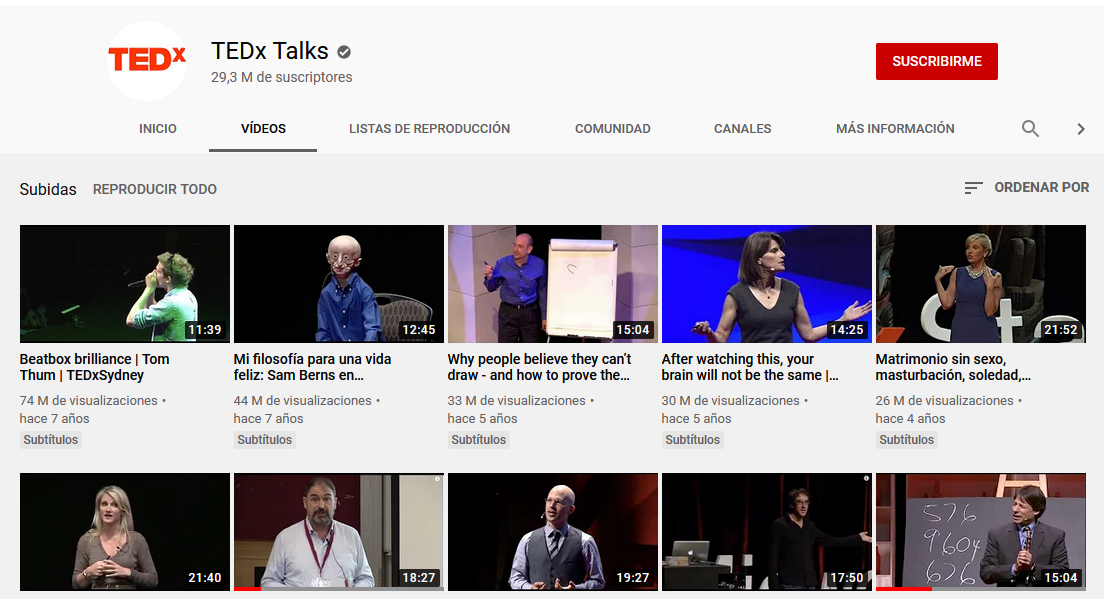Click the TEDx channel avatar logo
The image size is (1104, 599).
146,61
